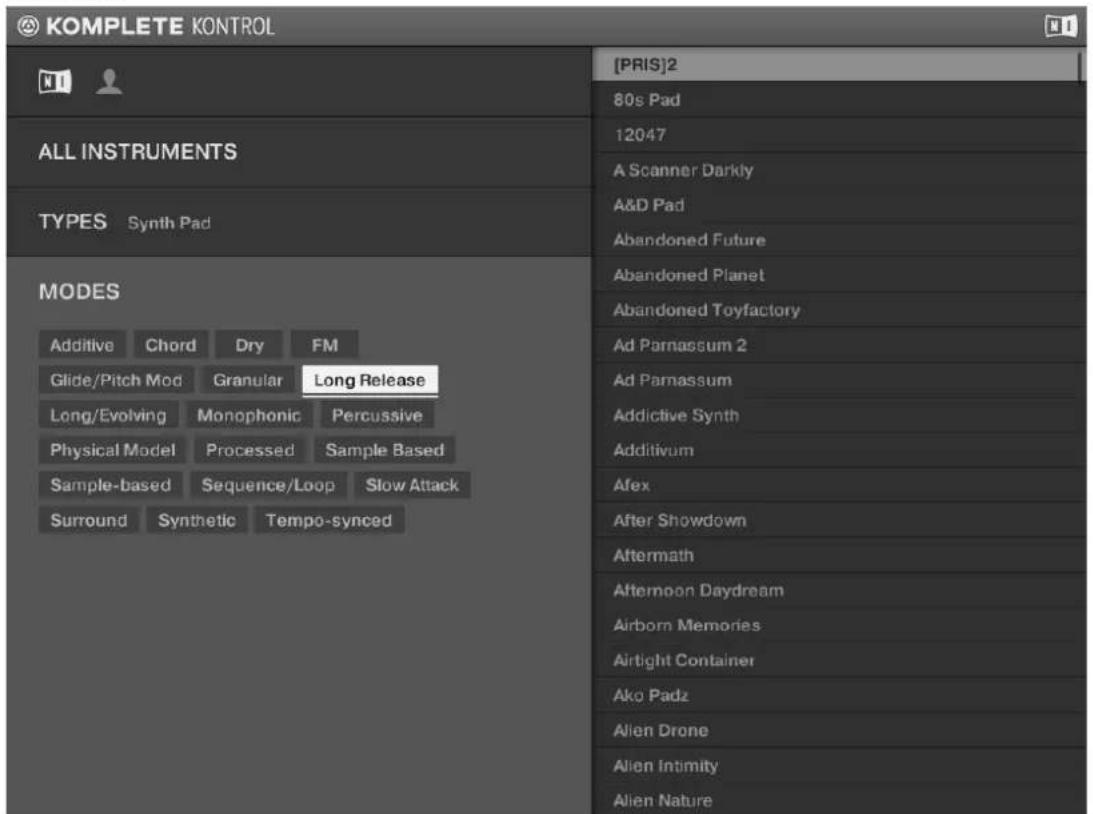The height and width of the screenshot is (814, 1093).
Task: Click the Komplete Kontrol logo icon
Action: pos(28,26)
